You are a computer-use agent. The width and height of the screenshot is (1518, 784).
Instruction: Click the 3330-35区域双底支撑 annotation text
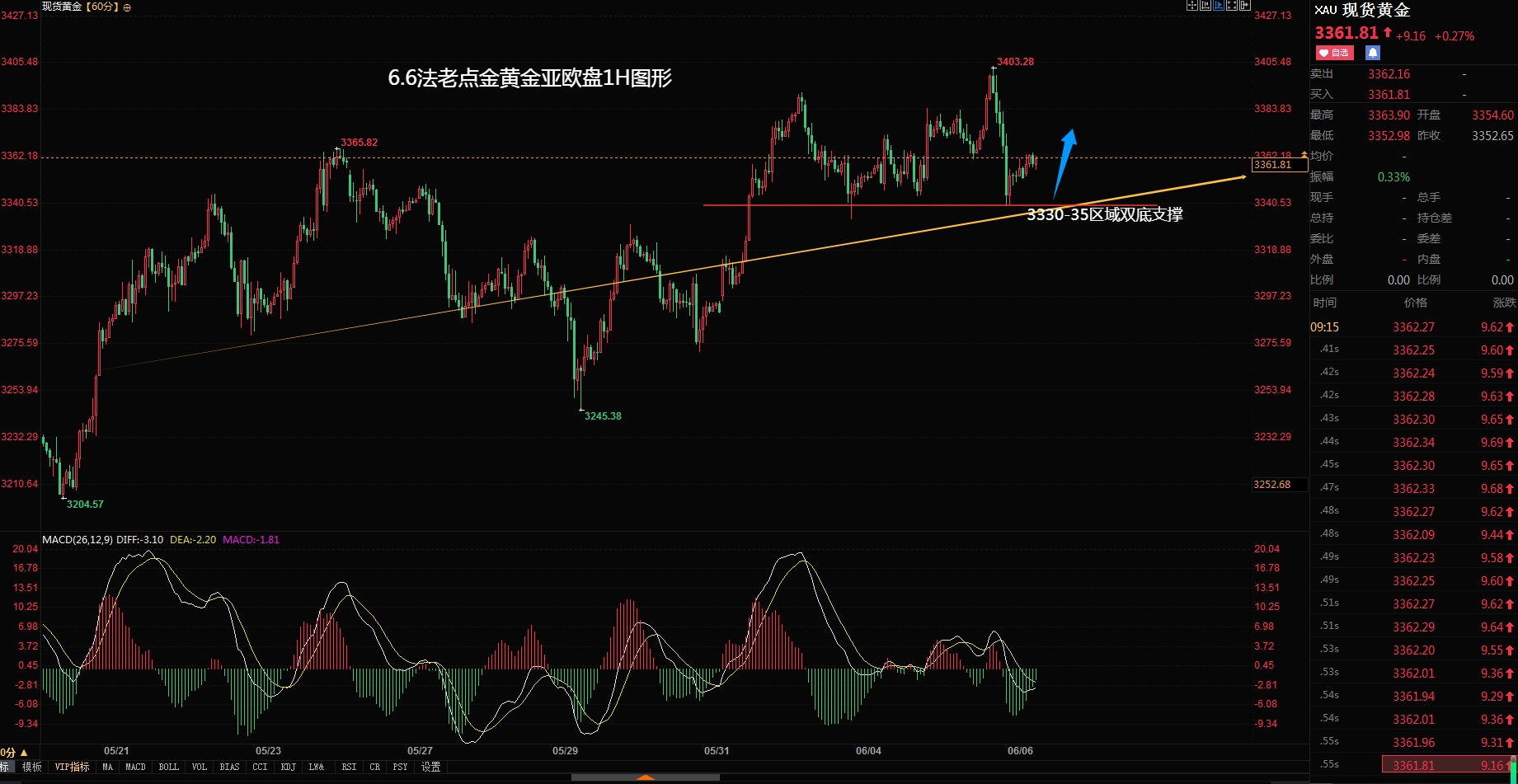[1105, 215]
